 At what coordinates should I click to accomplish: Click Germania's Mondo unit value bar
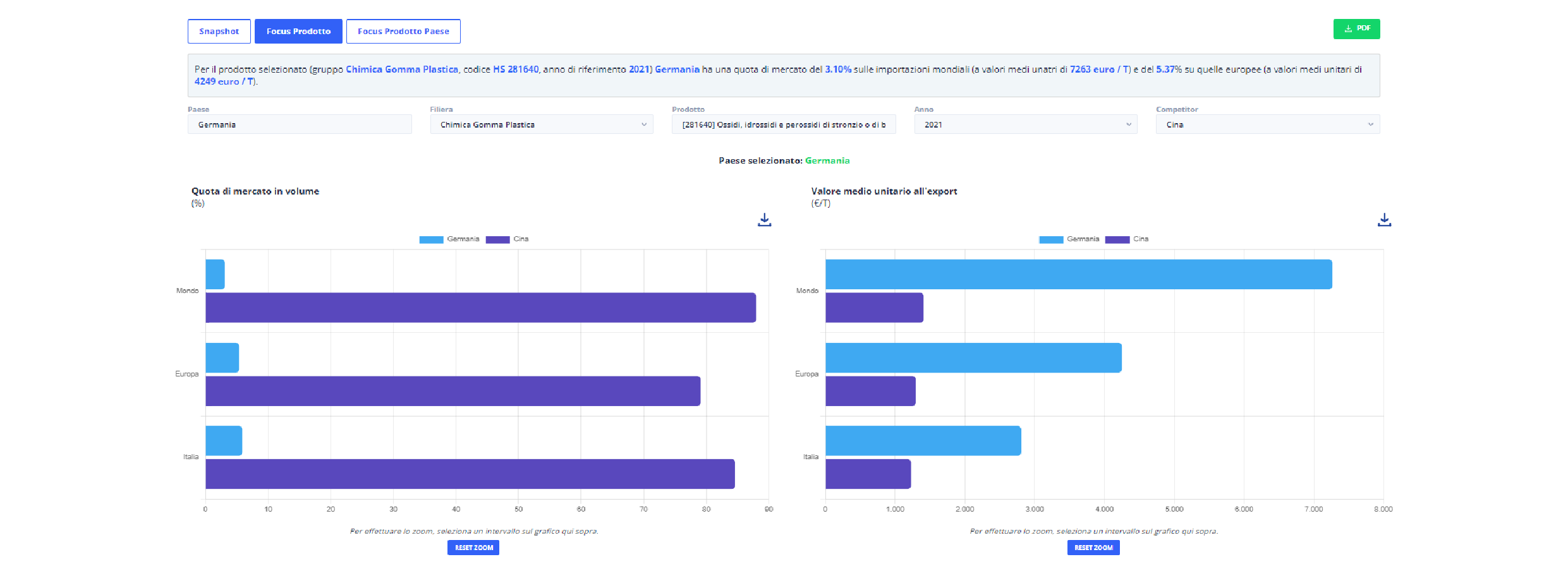click(1078, 275)
